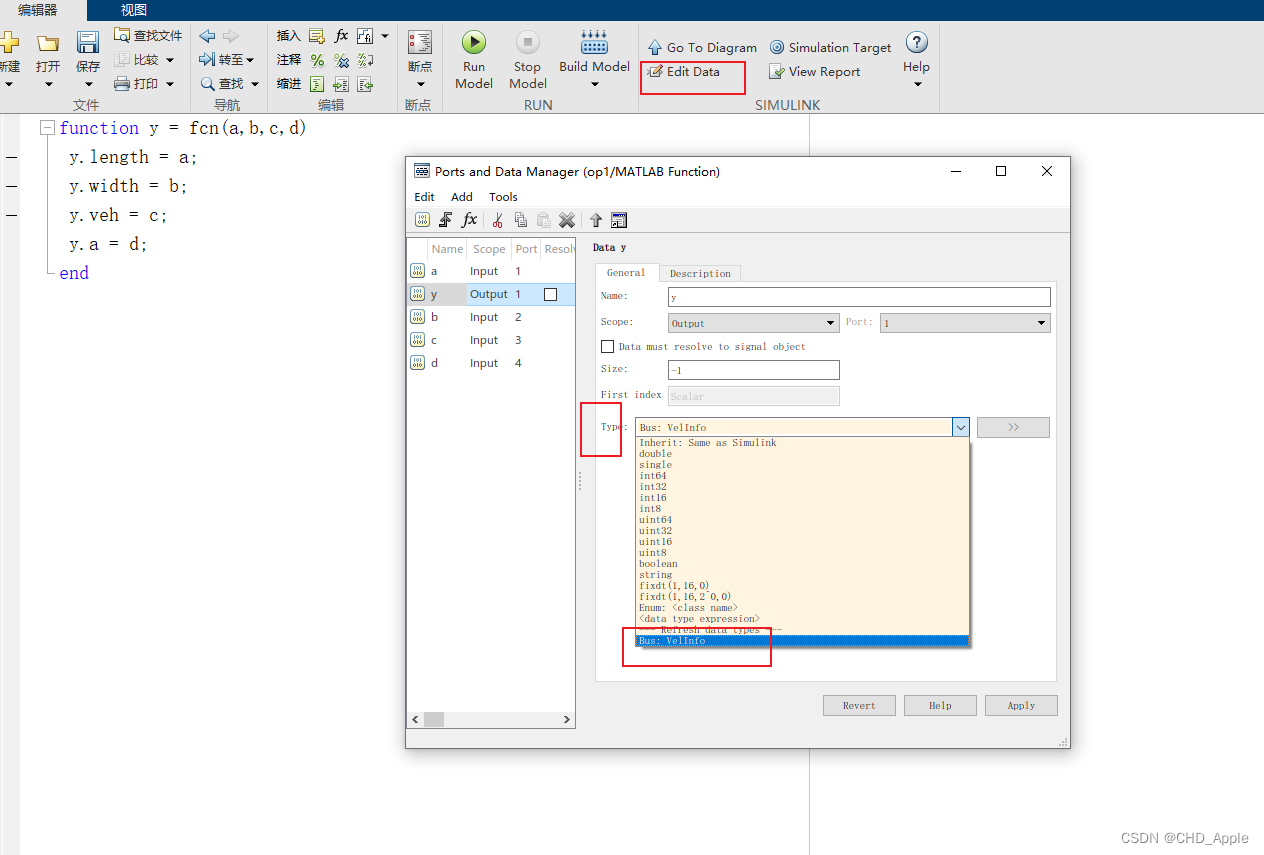The width and height of the screenshot is (1264, 855).
Task: Expand the 转至 (Go To) dropdown
Action: (250, 60)
